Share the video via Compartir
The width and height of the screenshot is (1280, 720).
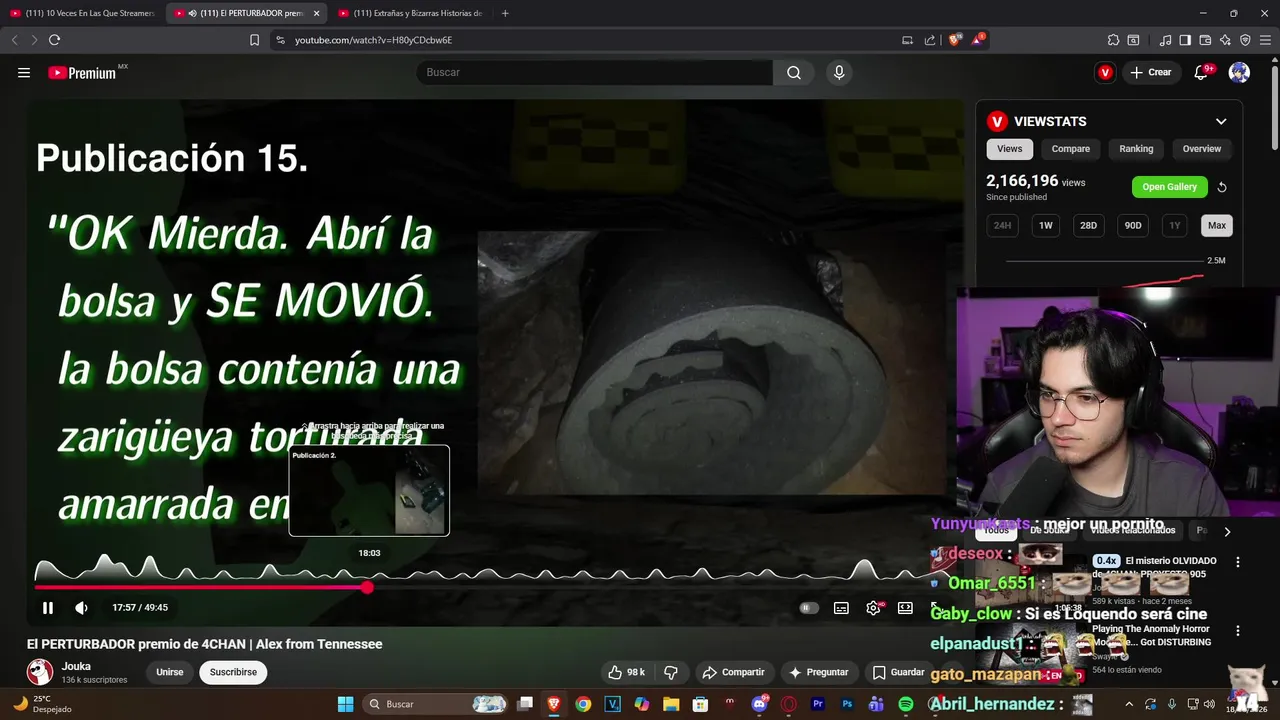733,672
